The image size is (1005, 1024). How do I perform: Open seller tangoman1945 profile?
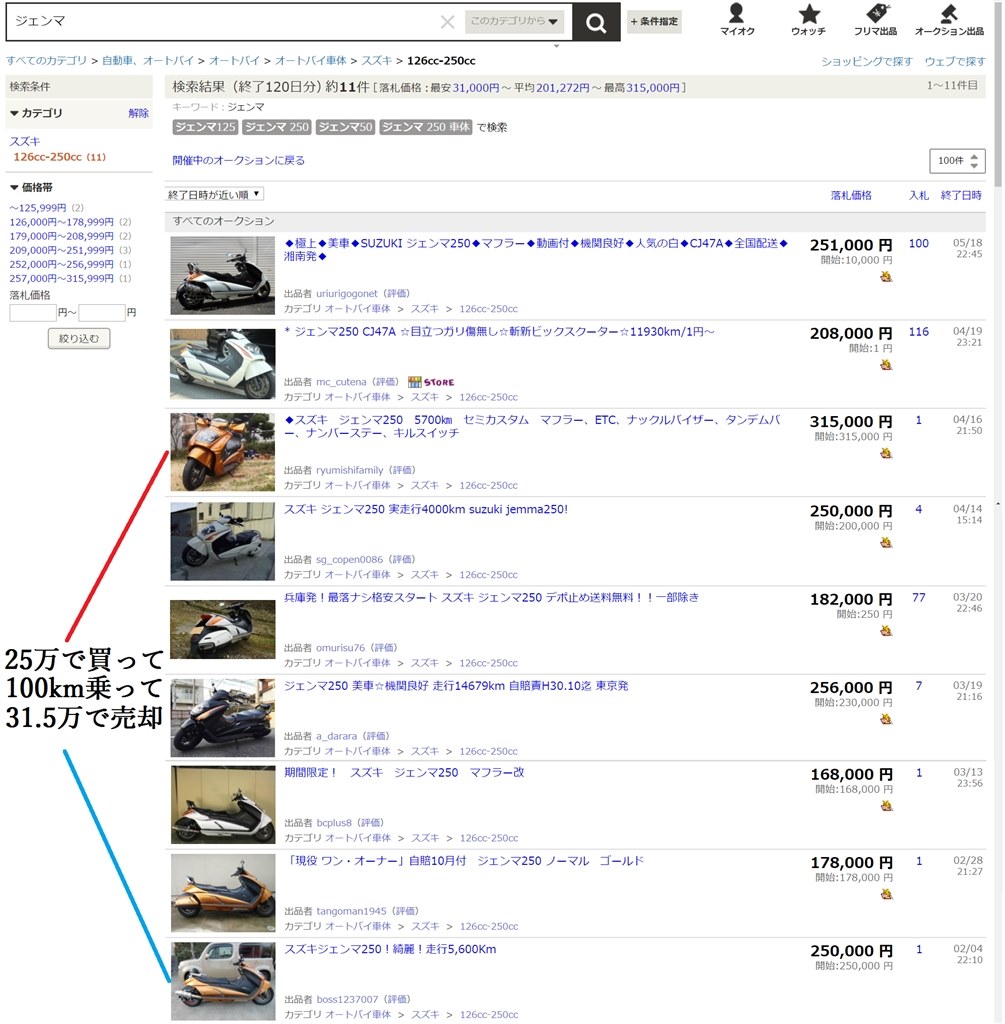[x=351, y=911]
